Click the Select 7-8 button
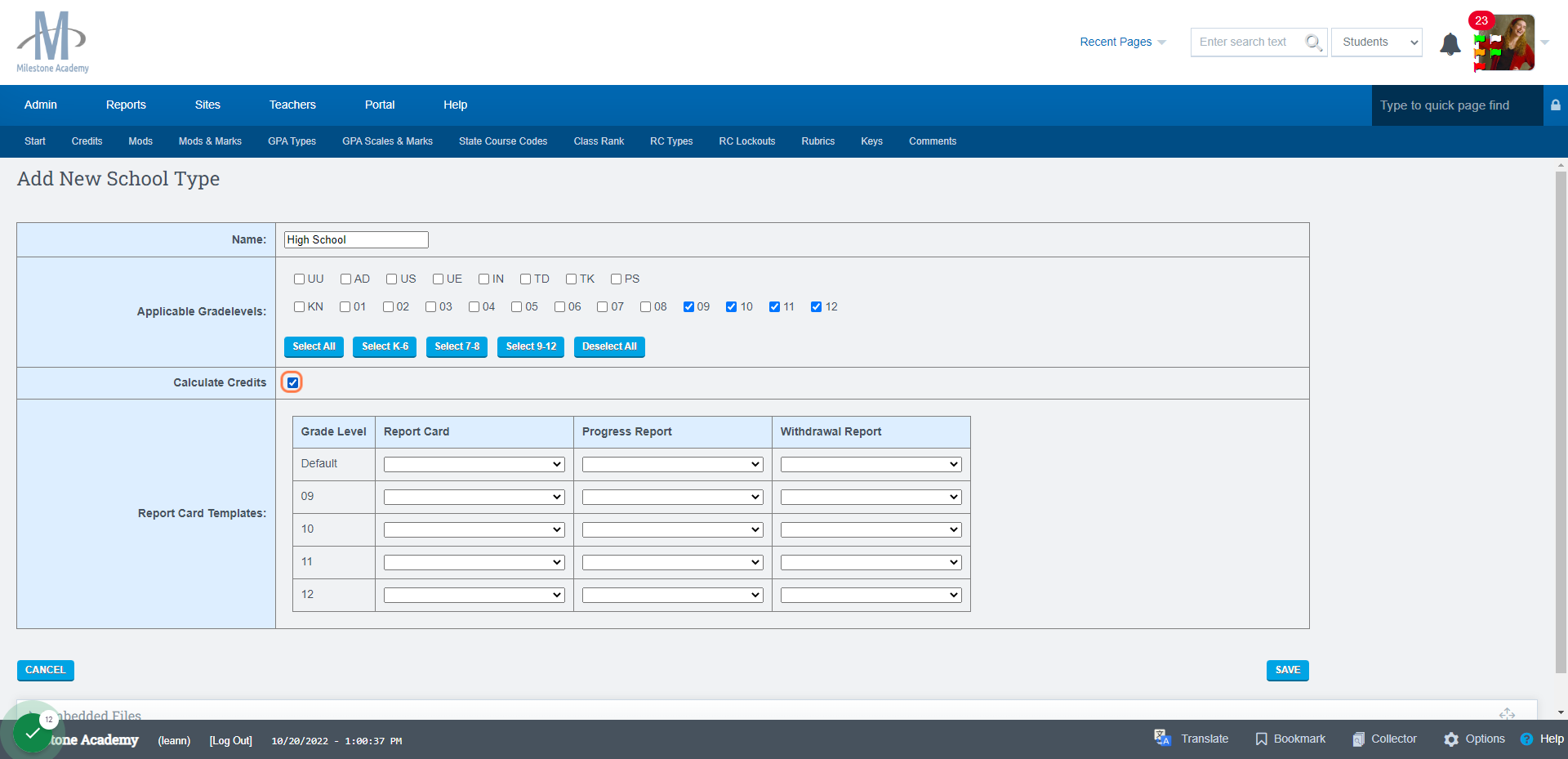1568x759 pixels. point(457,346)
